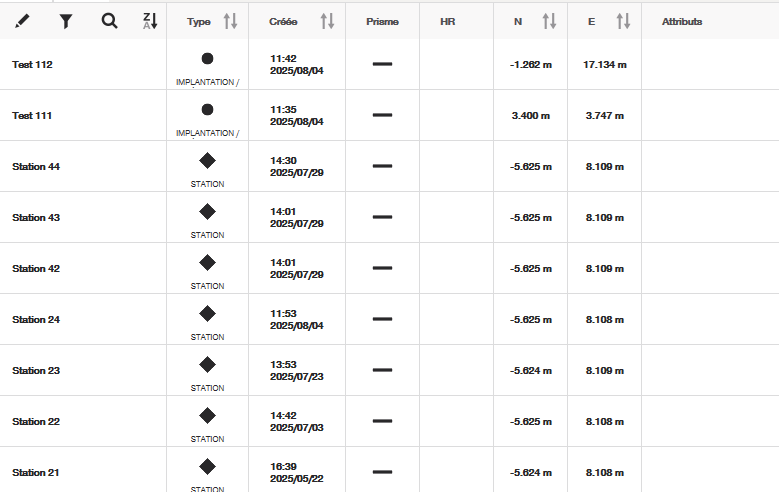Select the Station 22 row name
This screenshot has width=779, height=492.
pos(36,422)
